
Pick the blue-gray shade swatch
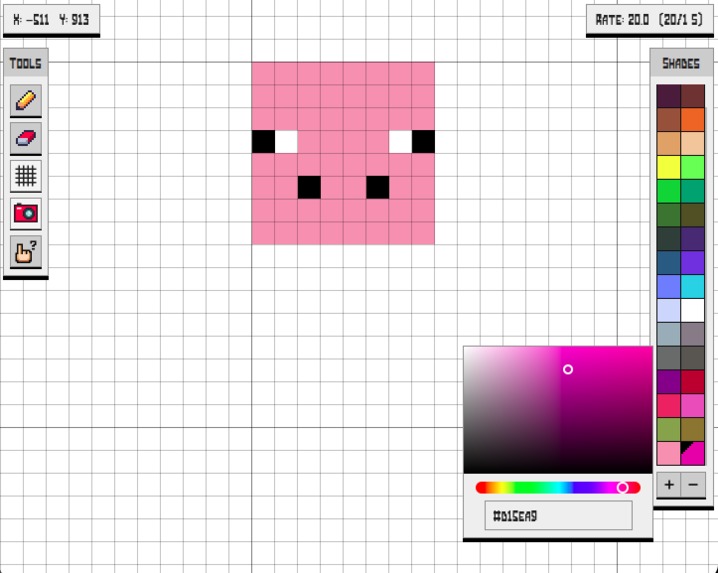(669, 334)
